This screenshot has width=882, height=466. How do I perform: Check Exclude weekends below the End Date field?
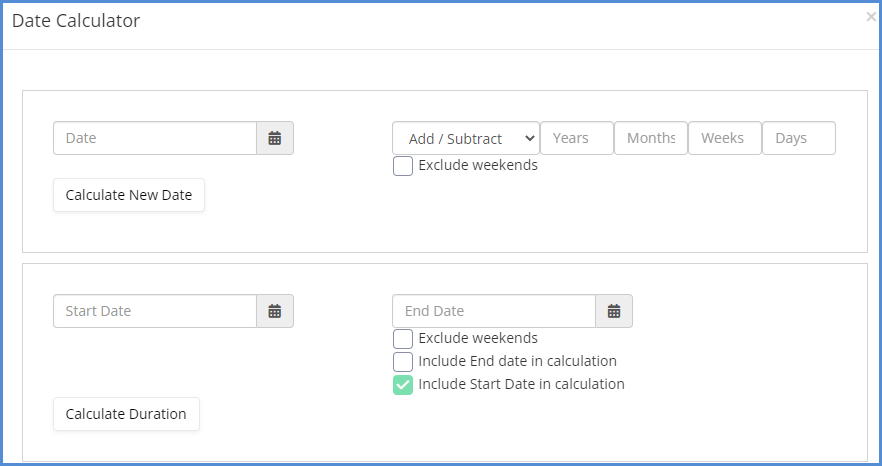coord(403,339)
